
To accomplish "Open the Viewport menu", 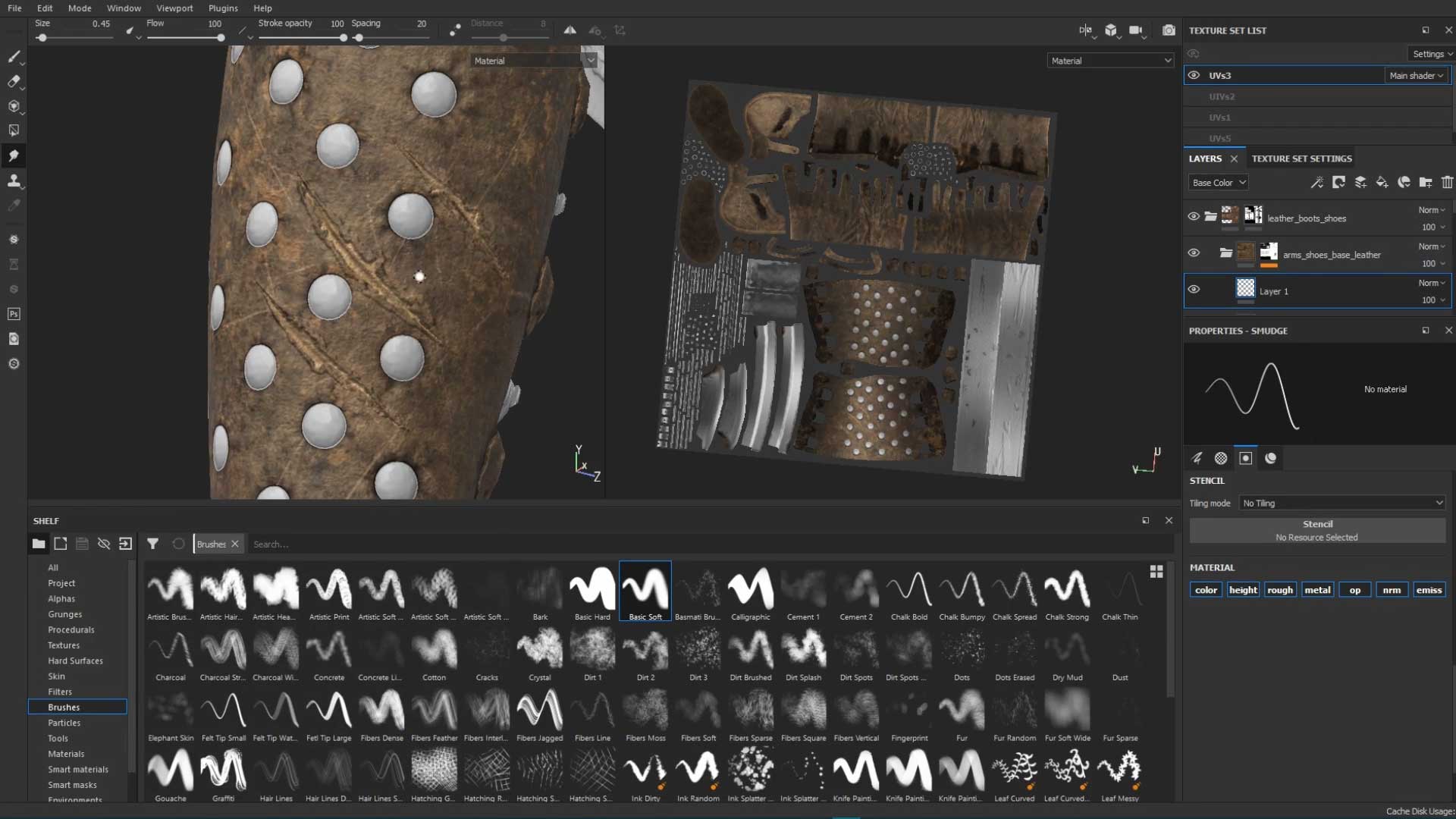I will click(x=174, y=8).
